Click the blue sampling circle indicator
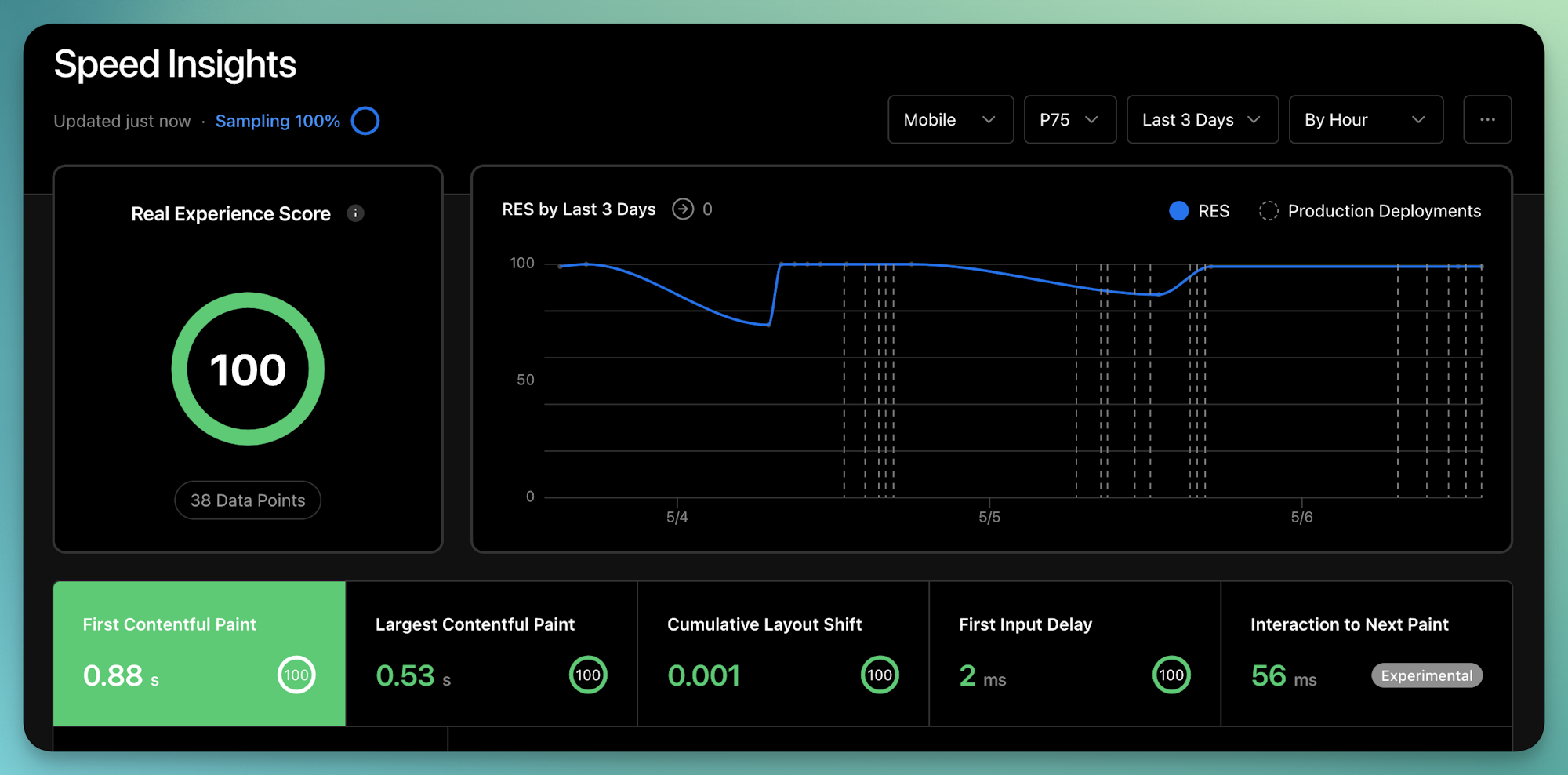The width and height of the screenshot is (1568, 775). coord(365,121)
